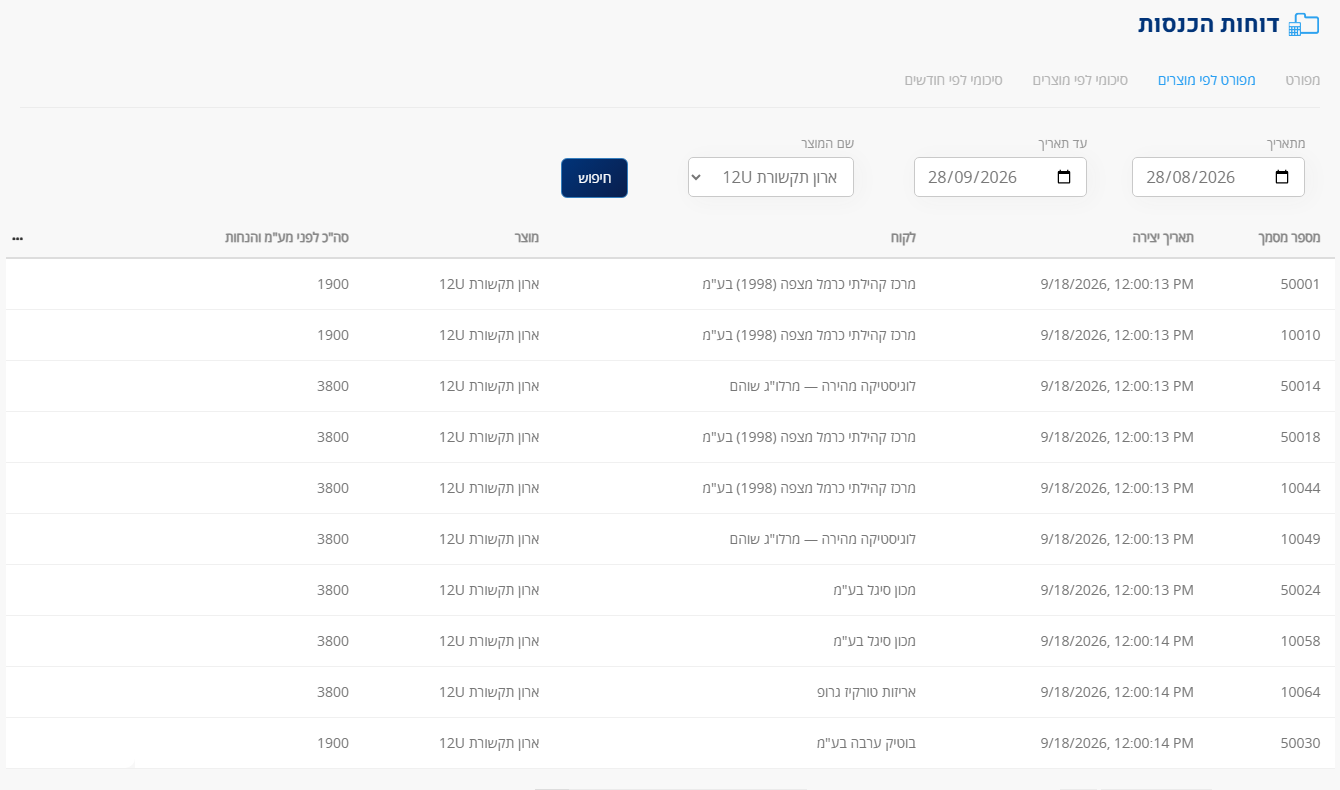Image resolution: width=1340 pixels, height=790 pixels.
Task: Click the 28/09/2026 until-date field
Action: (x=1000, y=177)
